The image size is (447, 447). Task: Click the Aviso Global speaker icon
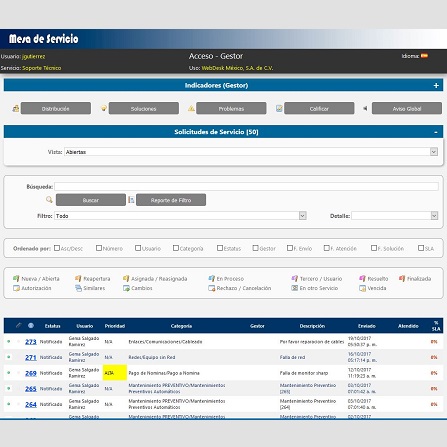click(x=365, y=108)
